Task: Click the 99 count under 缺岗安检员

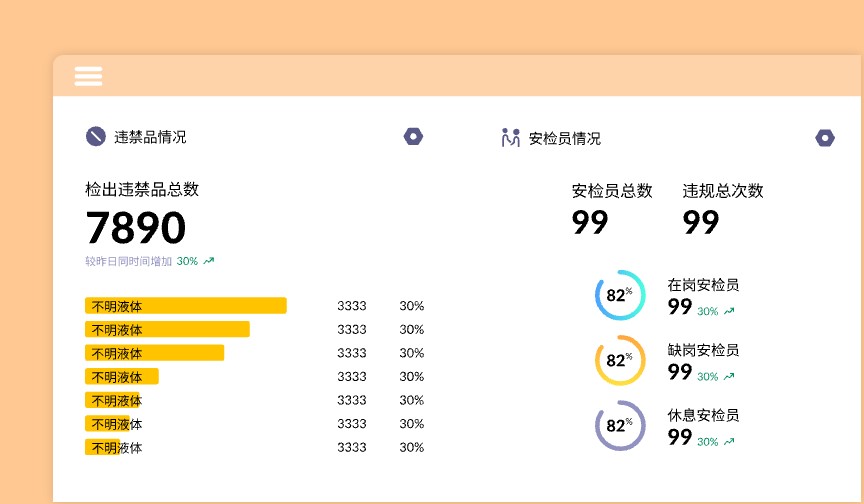Action: pyautogui.click(x=680, y=372)
